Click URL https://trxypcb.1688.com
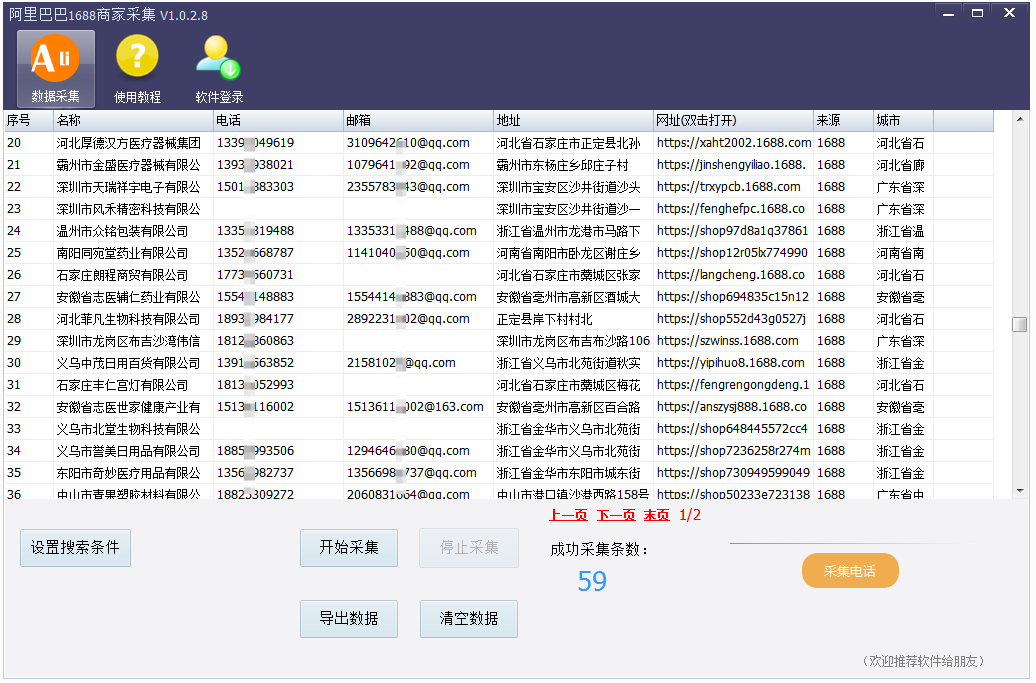The height and width of the screenshot is (683, 1036). click(728, 187)
